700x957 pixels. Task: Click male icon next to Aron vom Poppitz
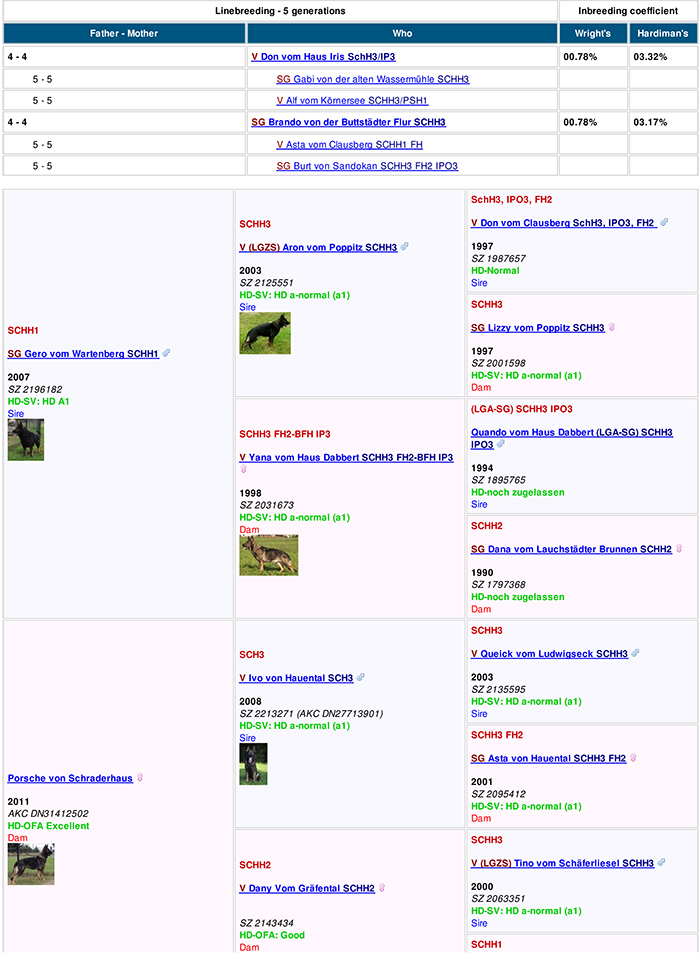coord(405,247)
